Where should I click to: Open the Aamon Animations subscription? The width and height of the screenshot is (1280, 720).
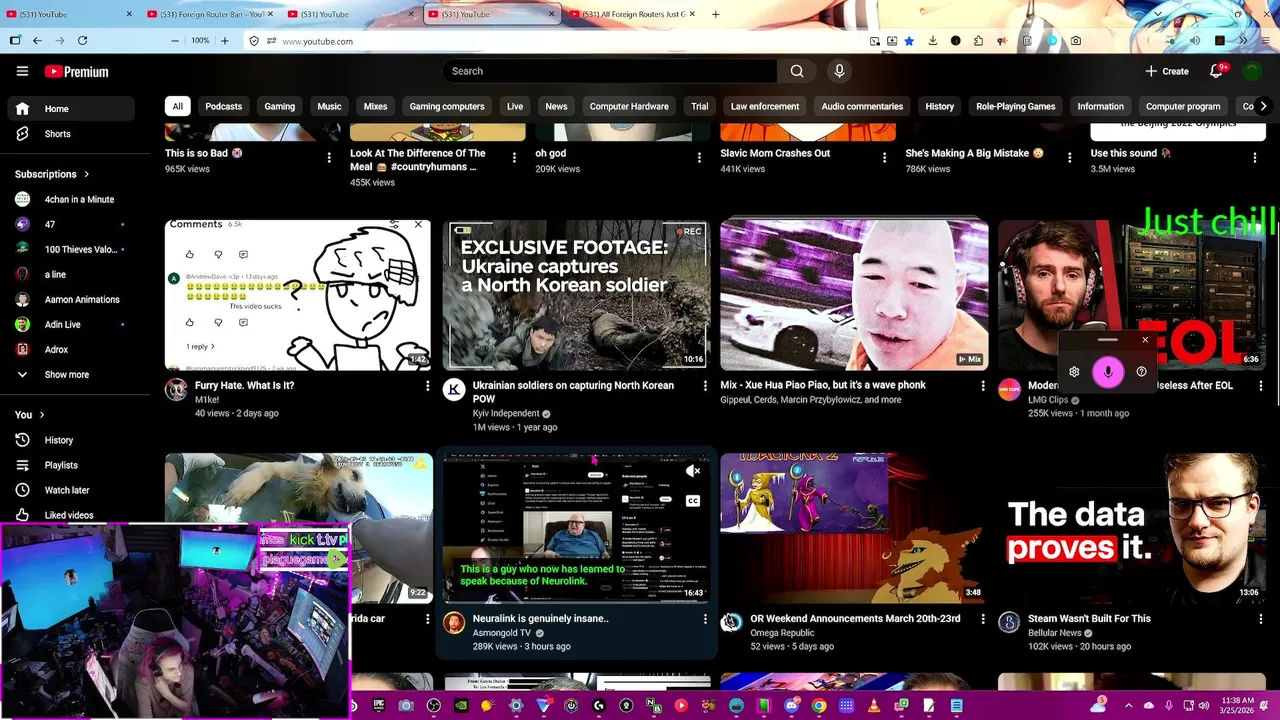tap(70, 299)
